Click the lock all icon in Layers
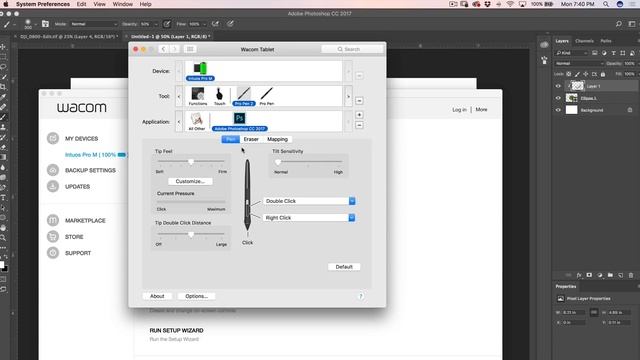 click(x=603, y=74)
